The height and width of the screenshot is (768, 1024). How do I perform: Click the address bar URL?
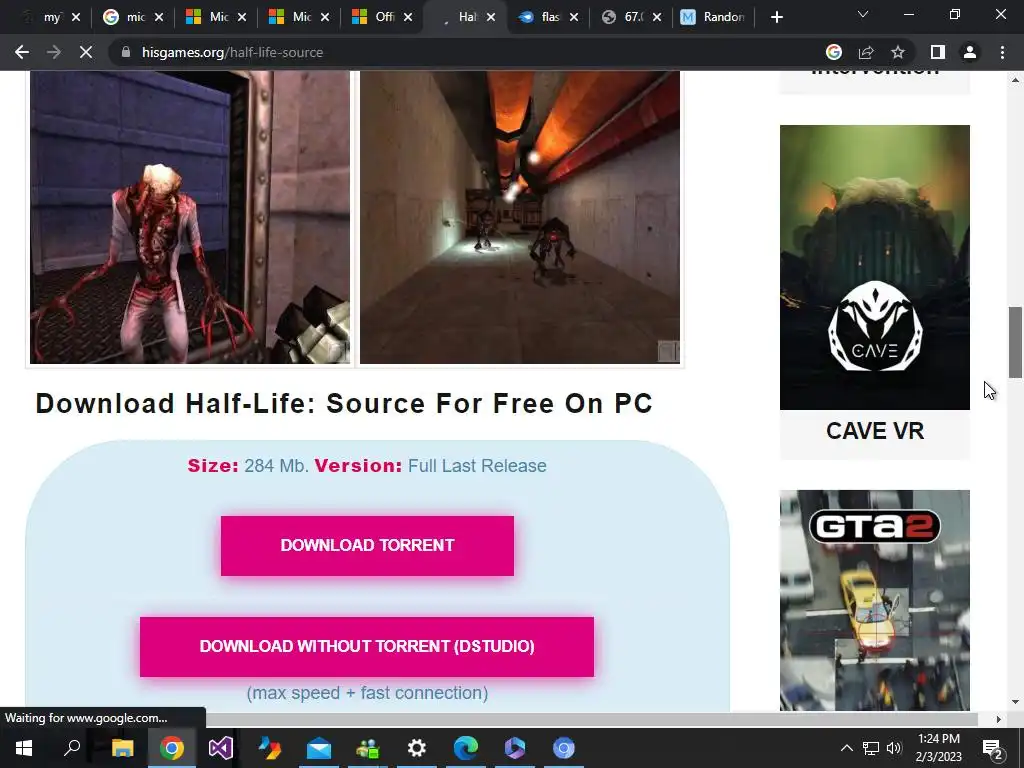coord(232,52)
